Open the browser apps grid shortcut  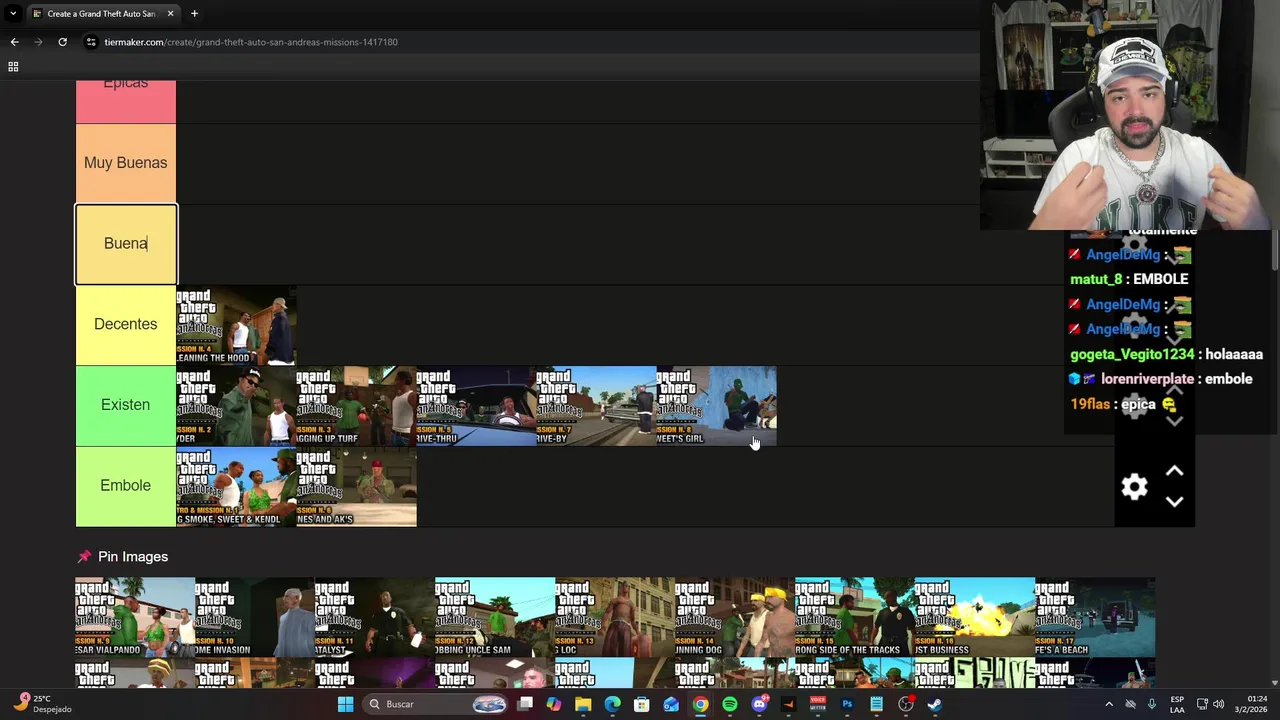click(13, 67)
